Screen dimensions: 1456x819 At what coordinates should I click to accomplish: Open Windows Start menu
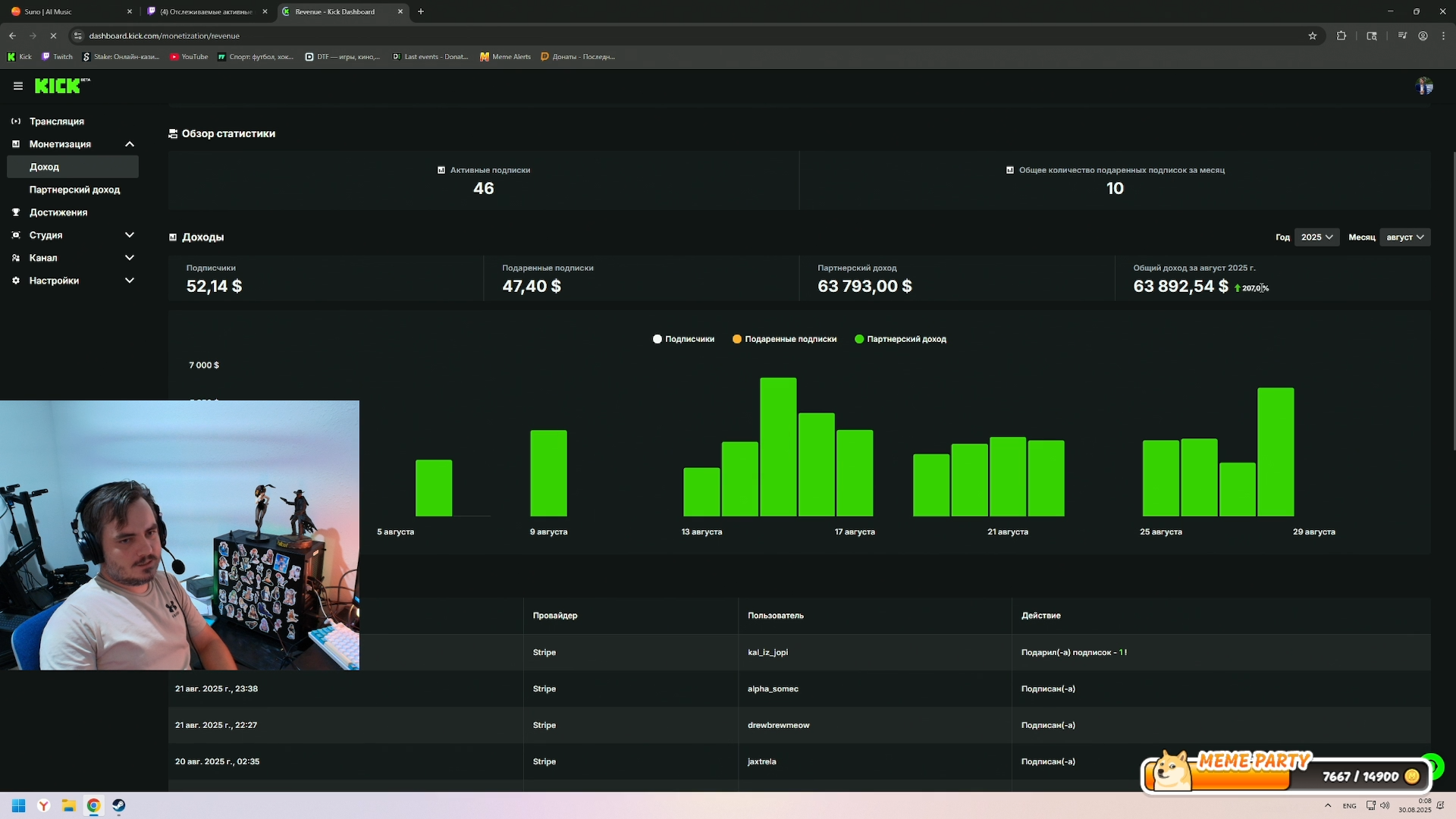coord(19,805)
